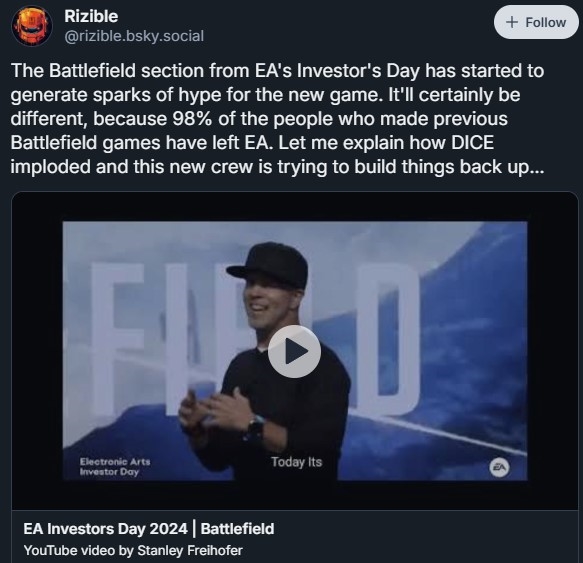Click the speaker's black cap in thumbnail
This screenshot has width=583, height=563.
tap(268, 264)
